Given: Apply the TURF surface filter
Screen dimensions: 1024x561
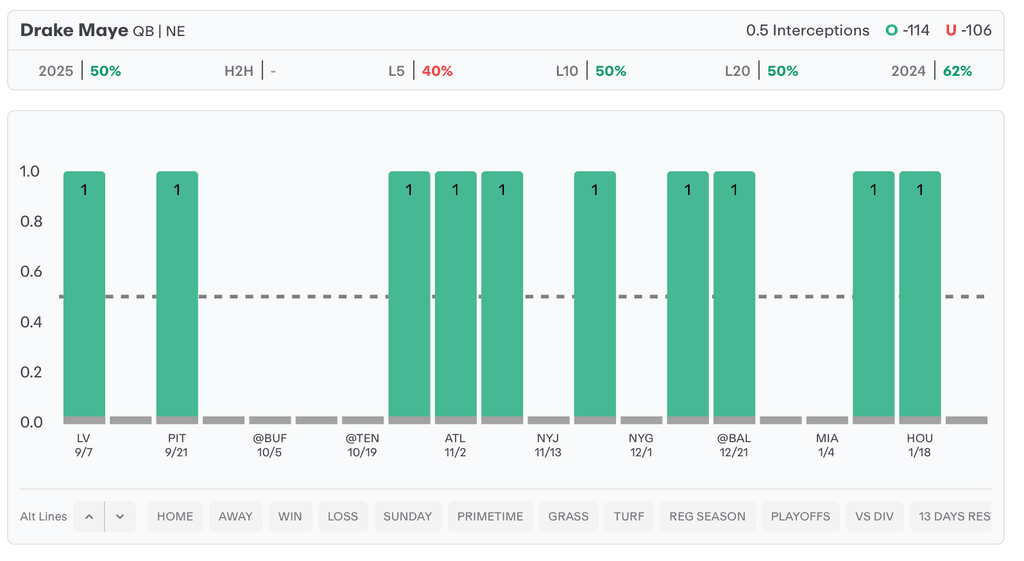Looking at the screenshot, I should [x=629, y=517].
